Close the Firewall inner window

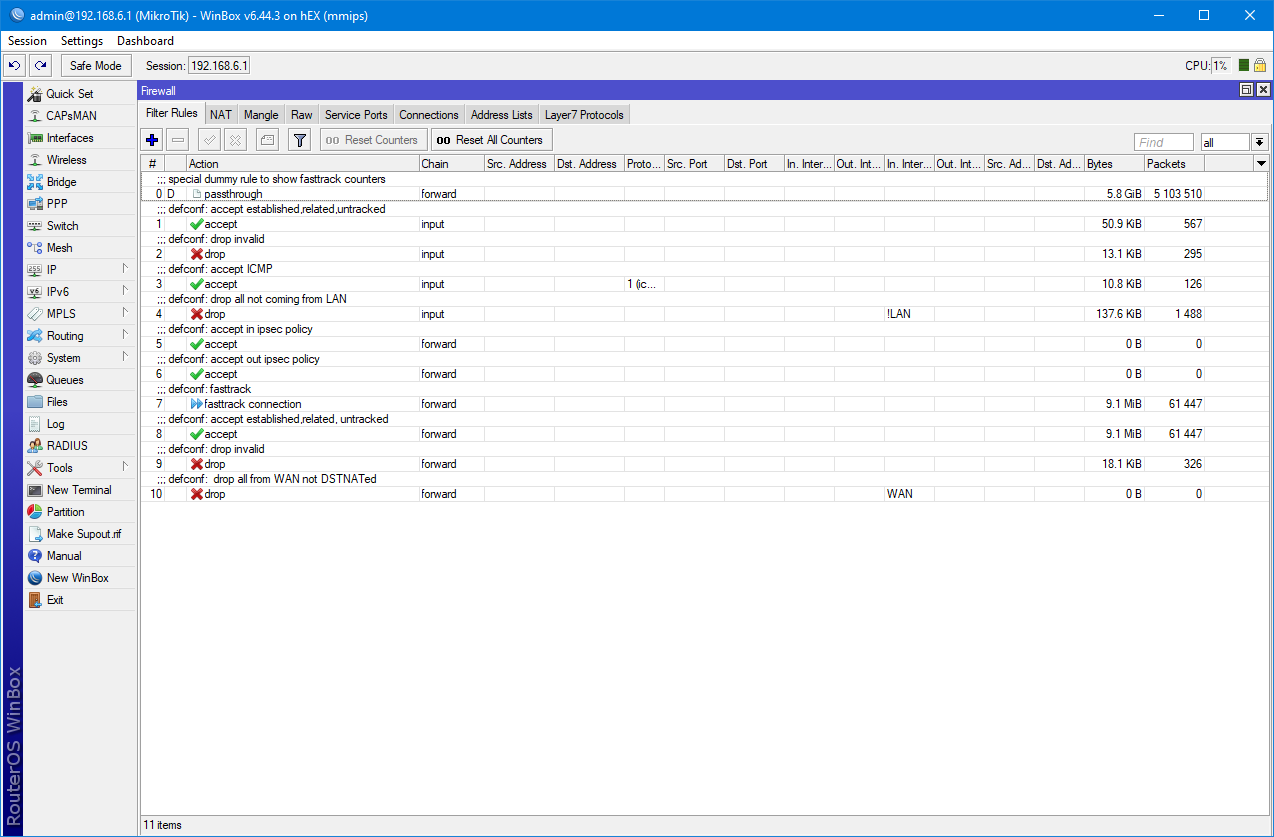(x=1263, y=90)
